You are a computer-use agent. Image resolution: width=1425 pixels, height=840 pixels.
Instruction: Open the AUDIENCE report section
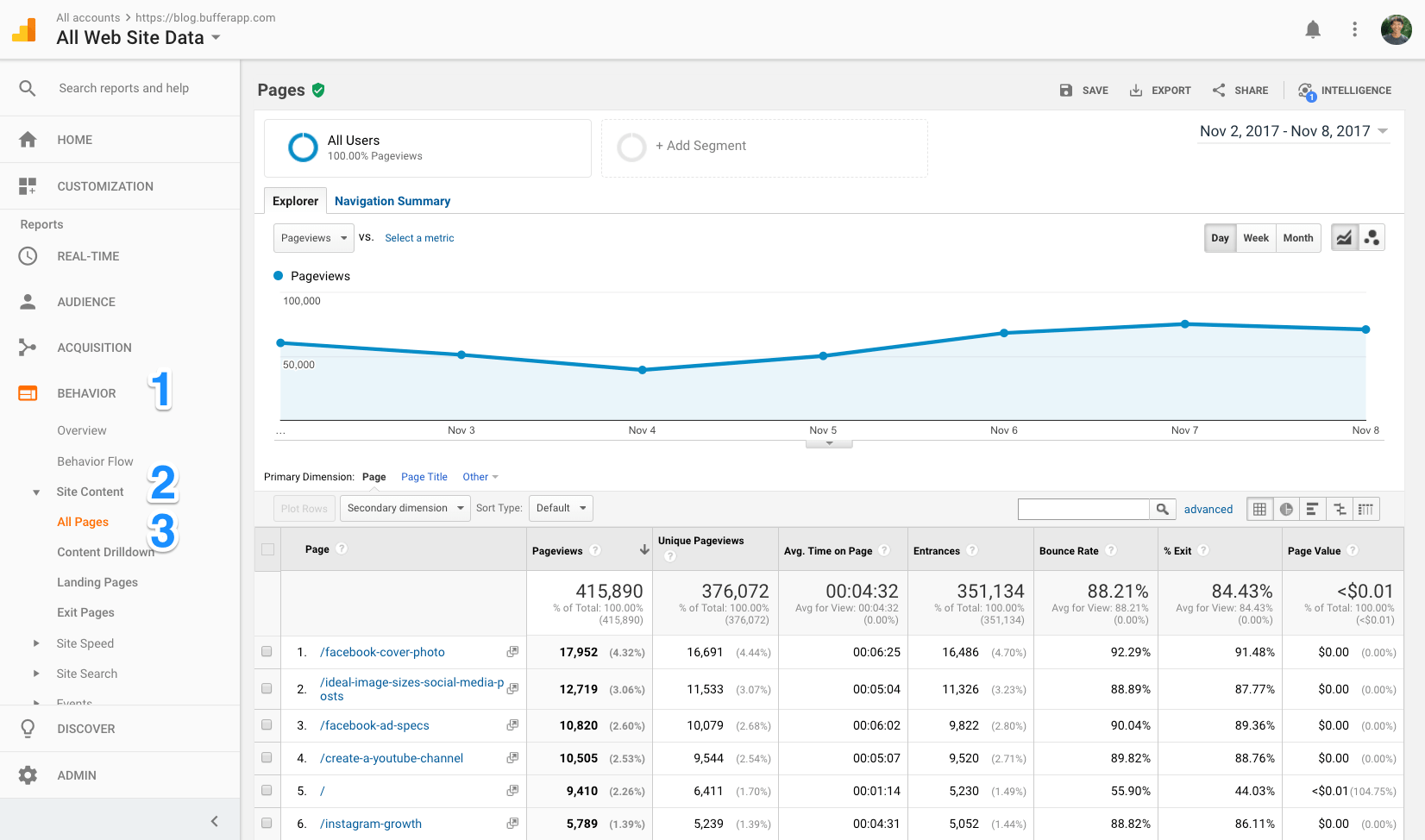tap(85, 302)
